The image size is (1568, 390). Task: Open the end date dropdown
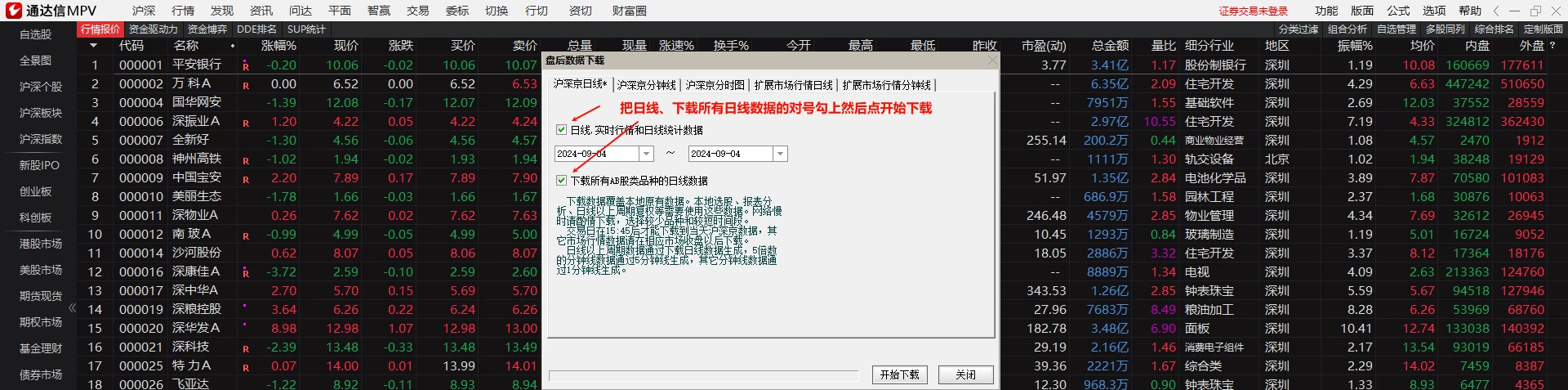780,154
